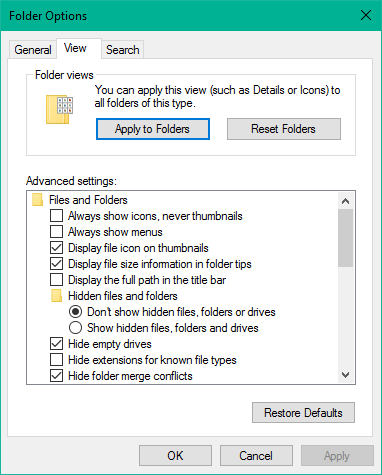Click Reset Folders button

pos(284,129)
